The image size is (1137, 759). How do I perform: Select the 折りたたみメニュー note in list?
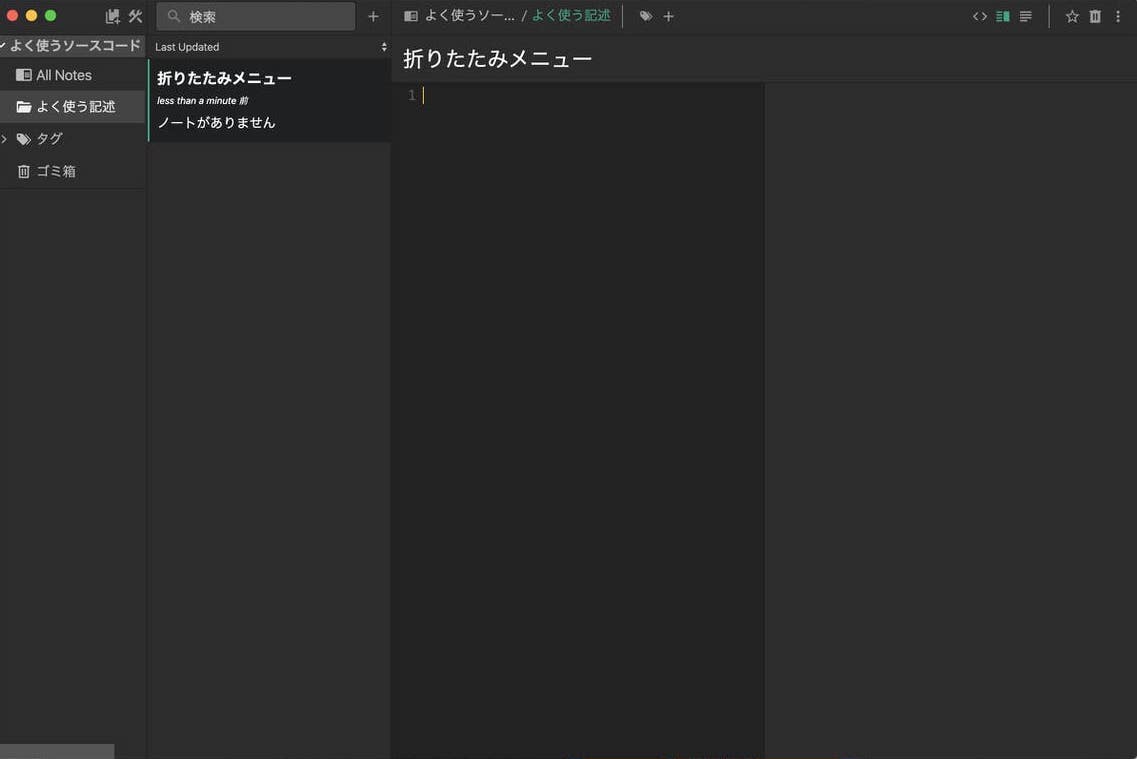tap(270, 100)
